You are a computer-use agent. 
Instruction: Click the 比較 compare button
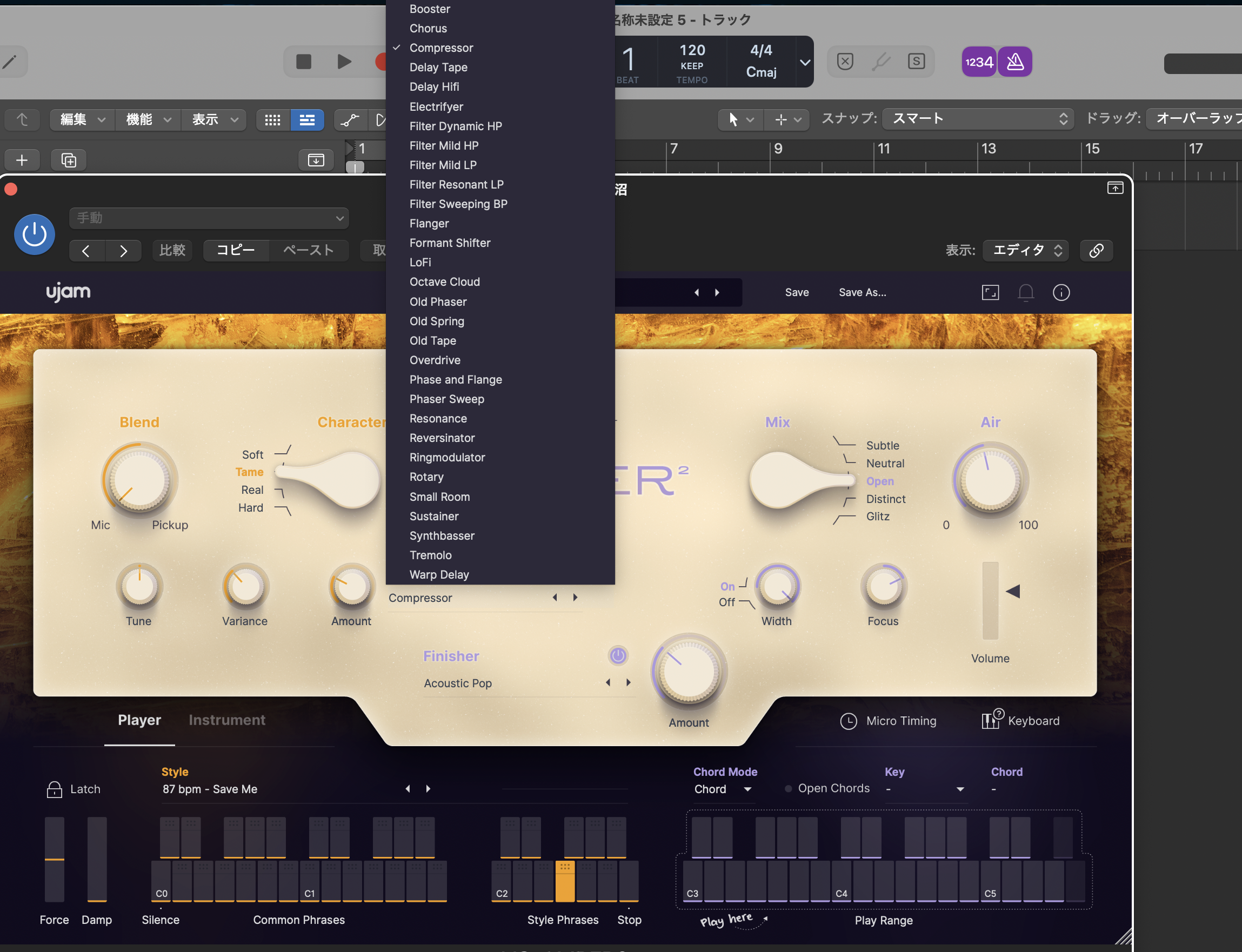[172, 251]
